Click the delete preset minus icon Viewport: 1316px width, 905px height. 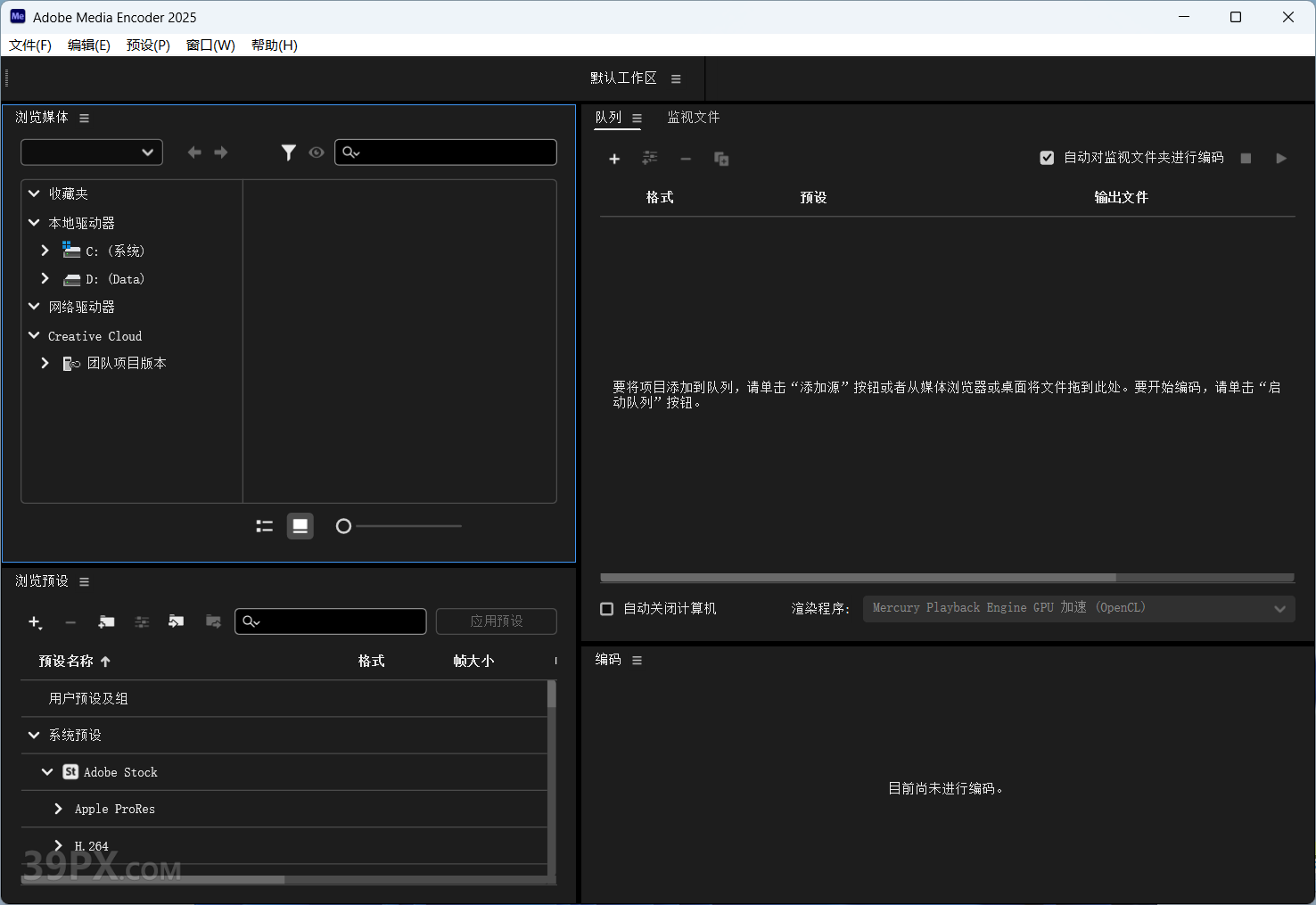(x=70, y=622)
